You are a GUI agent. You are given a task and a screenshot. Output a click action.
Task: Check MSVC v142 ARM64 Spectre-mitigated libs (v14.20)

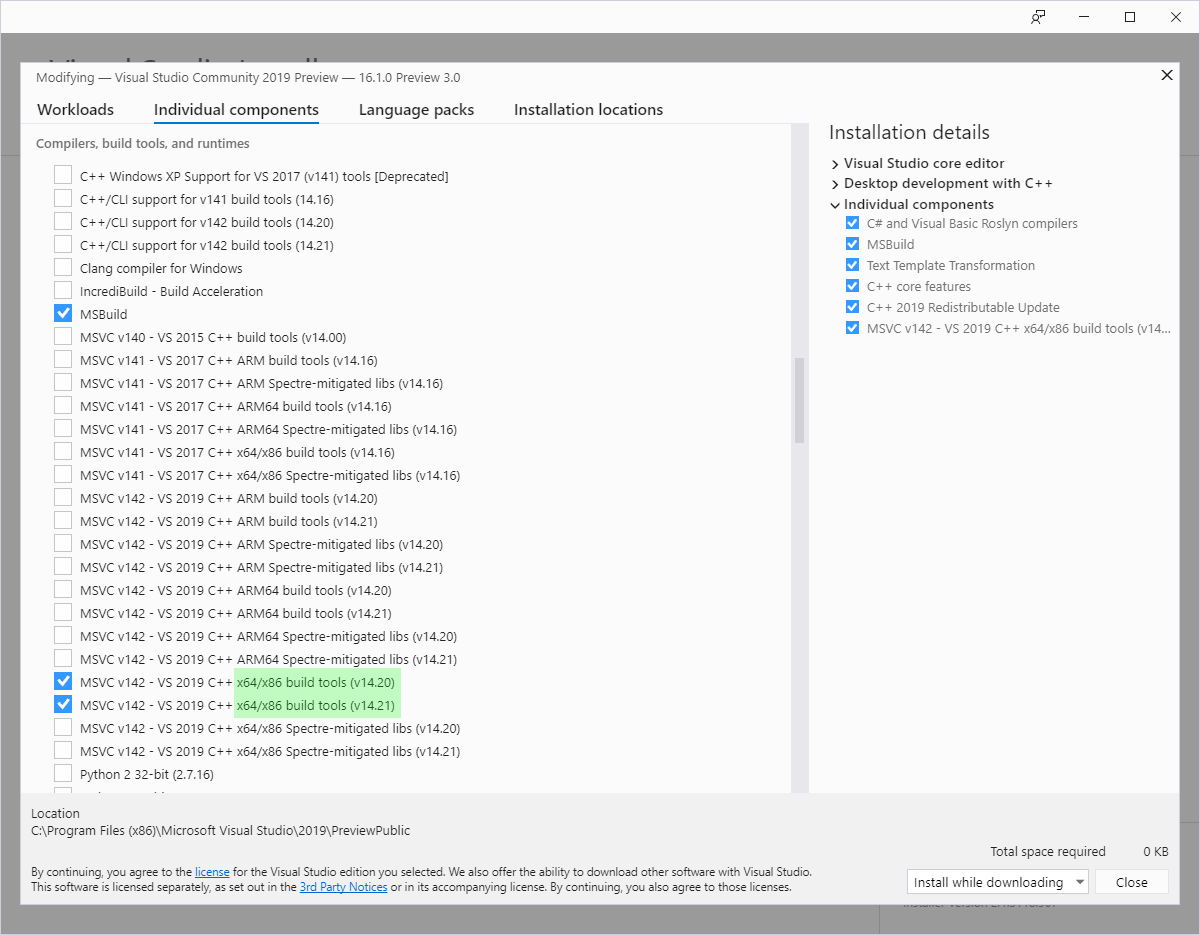63,636
